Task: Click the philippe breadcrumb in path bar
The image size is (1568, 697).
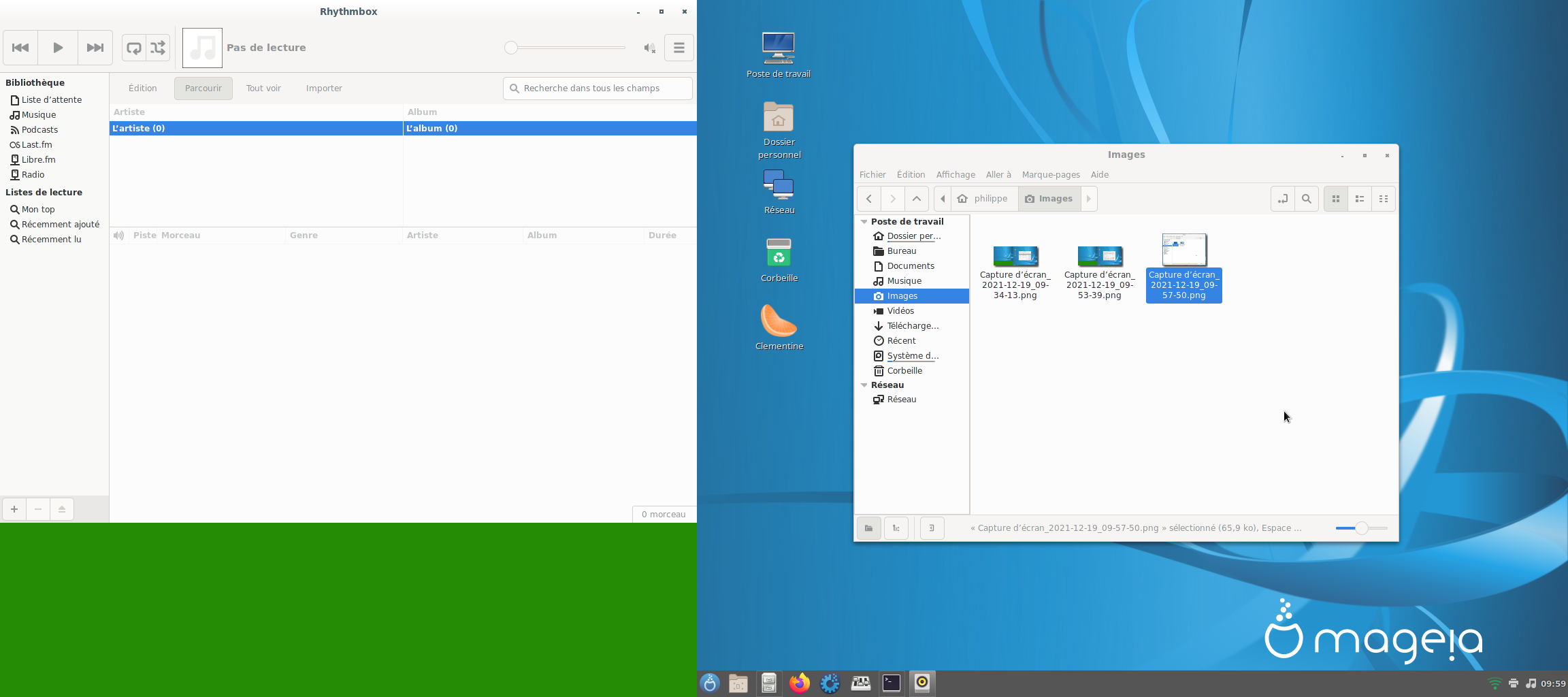Action: pos(984,199)
